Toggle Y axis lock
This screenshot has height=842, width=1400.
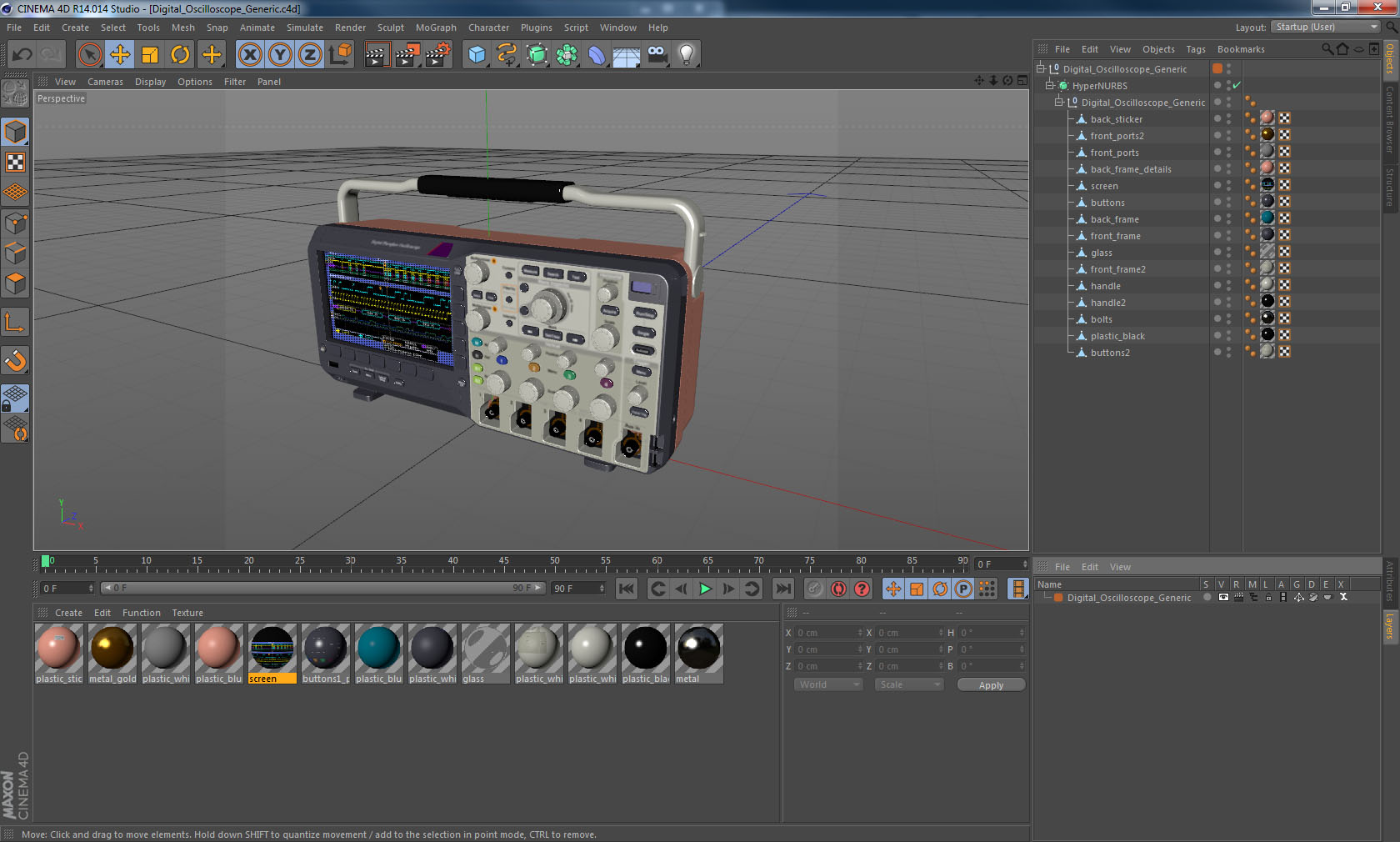(280, 55)
